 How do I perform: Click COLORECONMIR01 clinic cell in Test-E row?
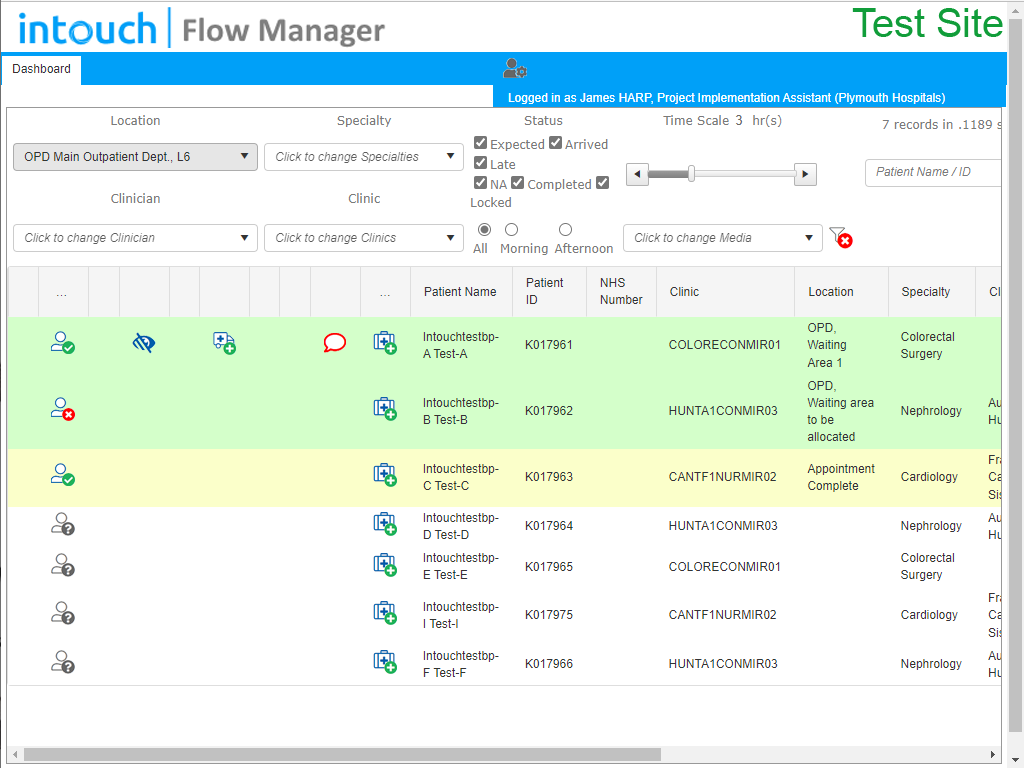pyautogui.click(x=724, y=567)
